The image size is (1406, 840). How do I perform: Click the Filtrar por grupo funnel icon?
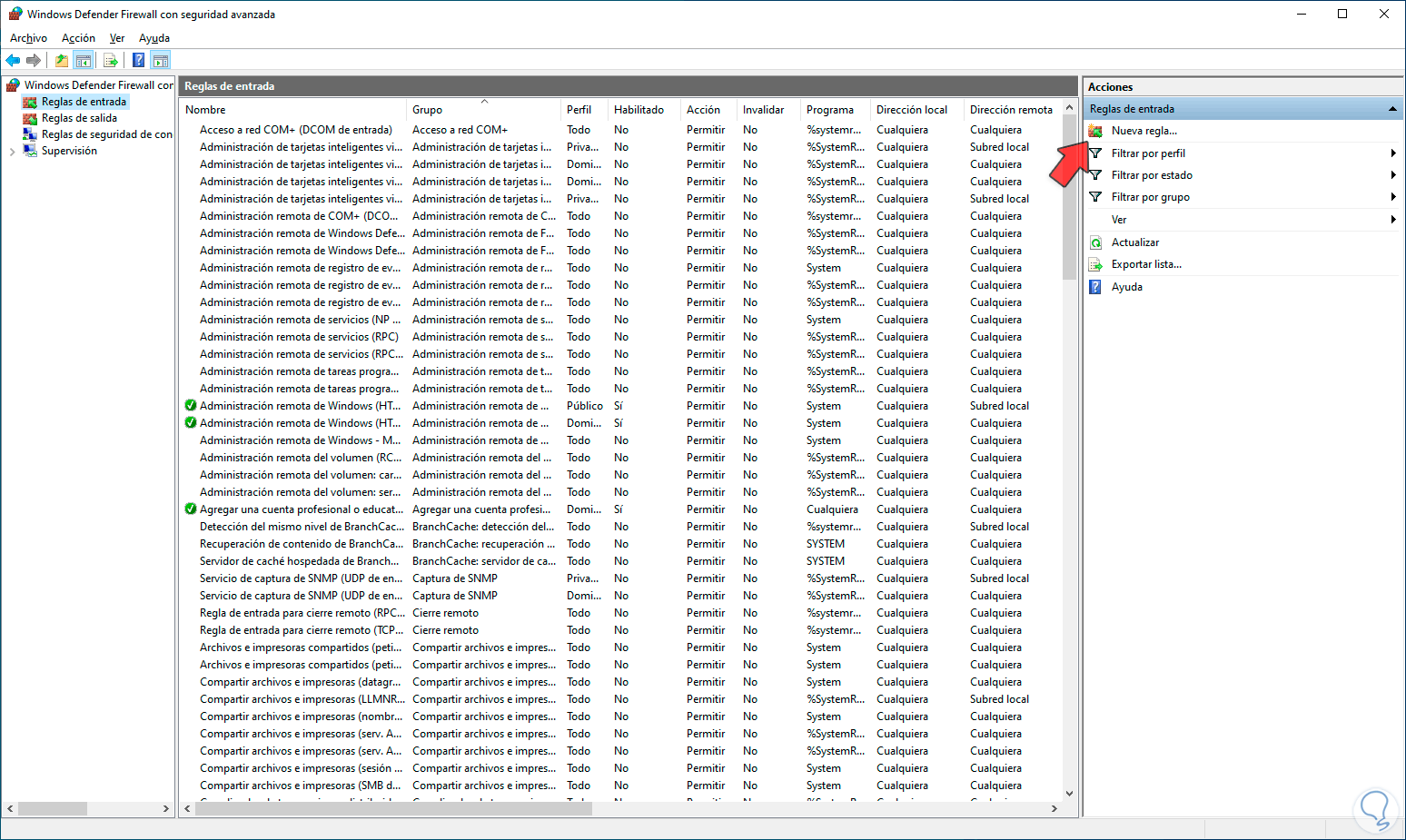(x=1095, y=197)
